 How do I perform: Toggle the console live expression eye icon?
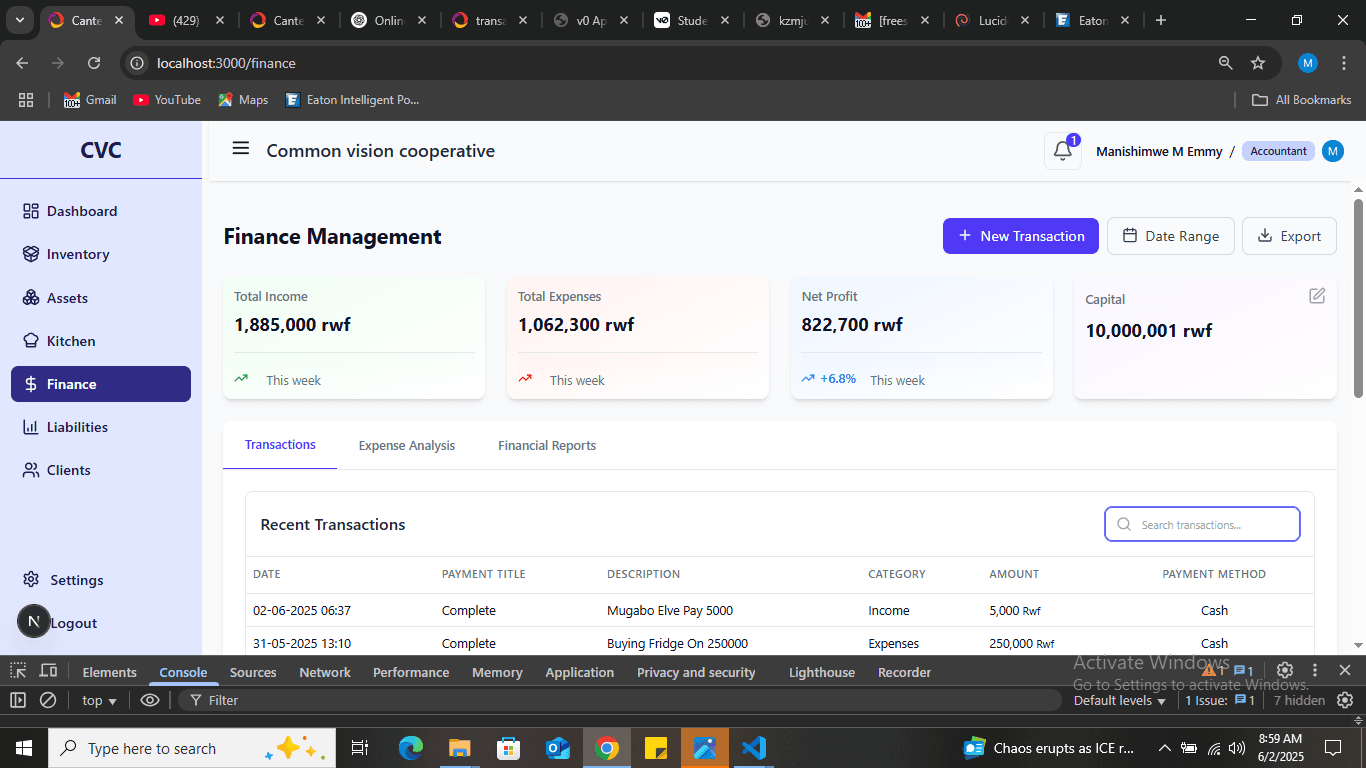tap(150, 701)
